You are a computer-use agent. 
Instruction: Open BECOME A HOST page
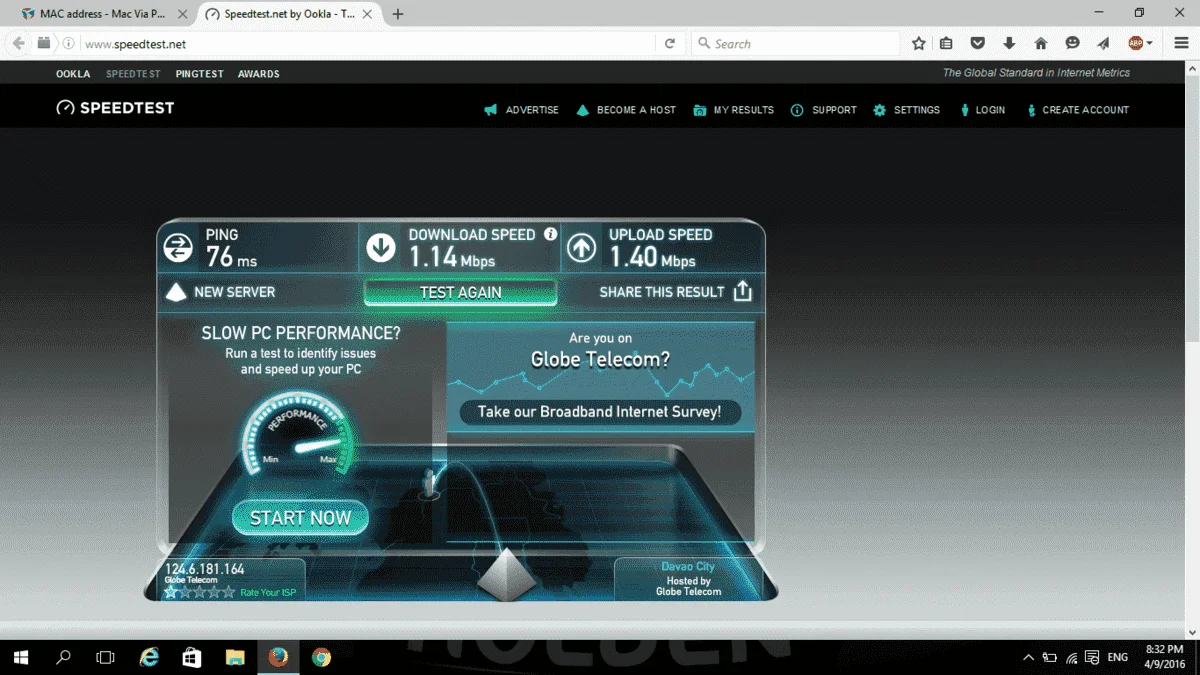click(x=626, y=110)
